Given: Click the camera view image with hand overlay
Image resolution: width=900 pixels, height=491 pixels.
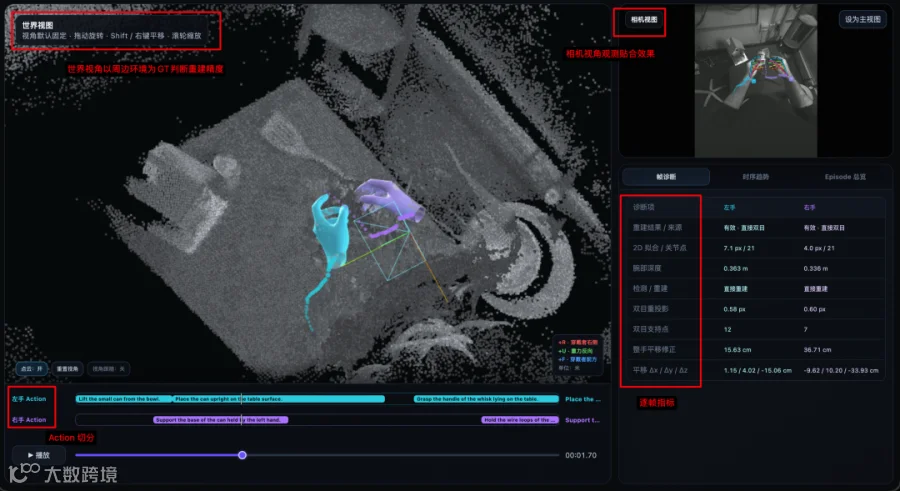Looking at the screenshot, I should 755,80.
